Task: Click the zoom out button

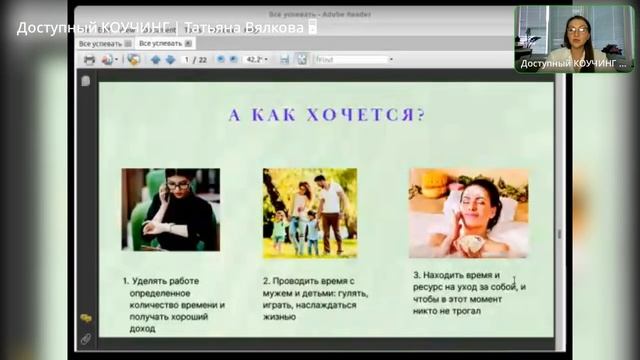Action: [x=220, y=60]
